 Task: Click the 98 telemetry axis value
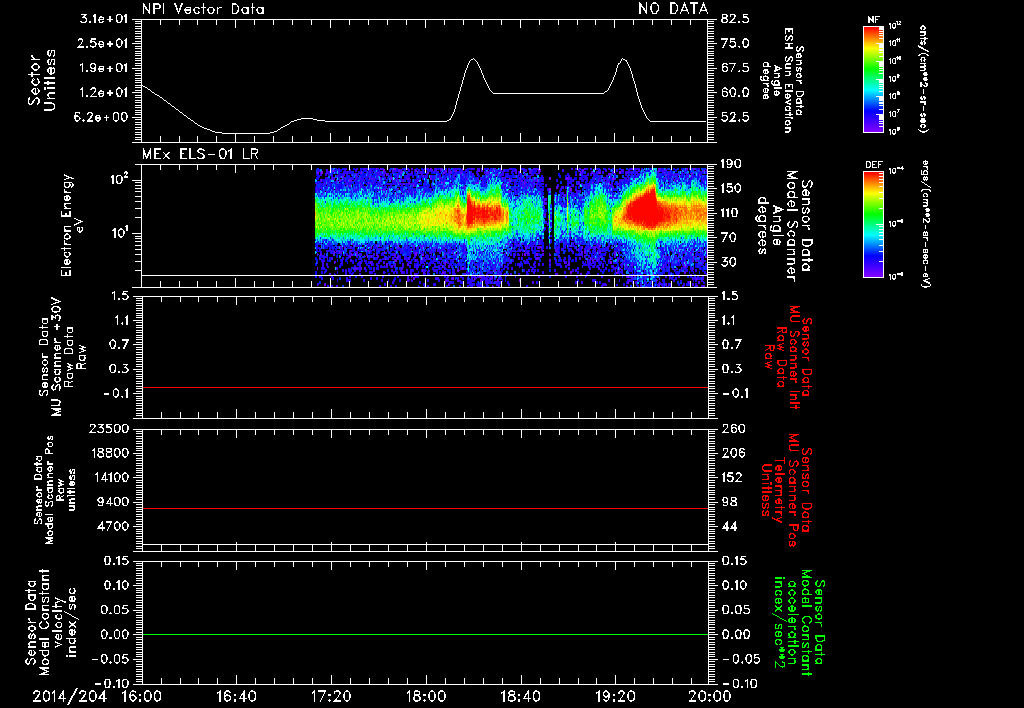(x=730, y=502)
